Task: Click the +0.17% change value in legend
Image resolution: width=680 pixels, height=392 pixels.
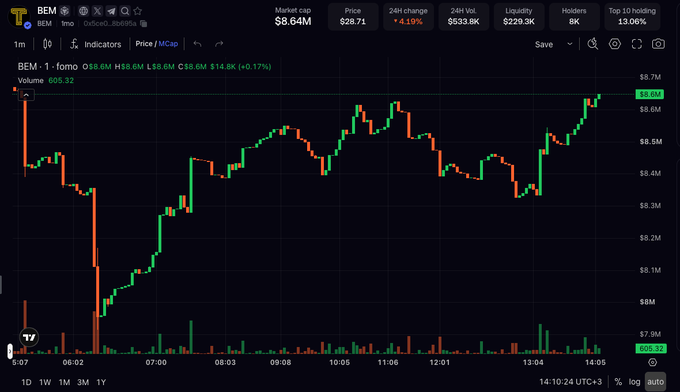Action: click(x=255, y=66)
